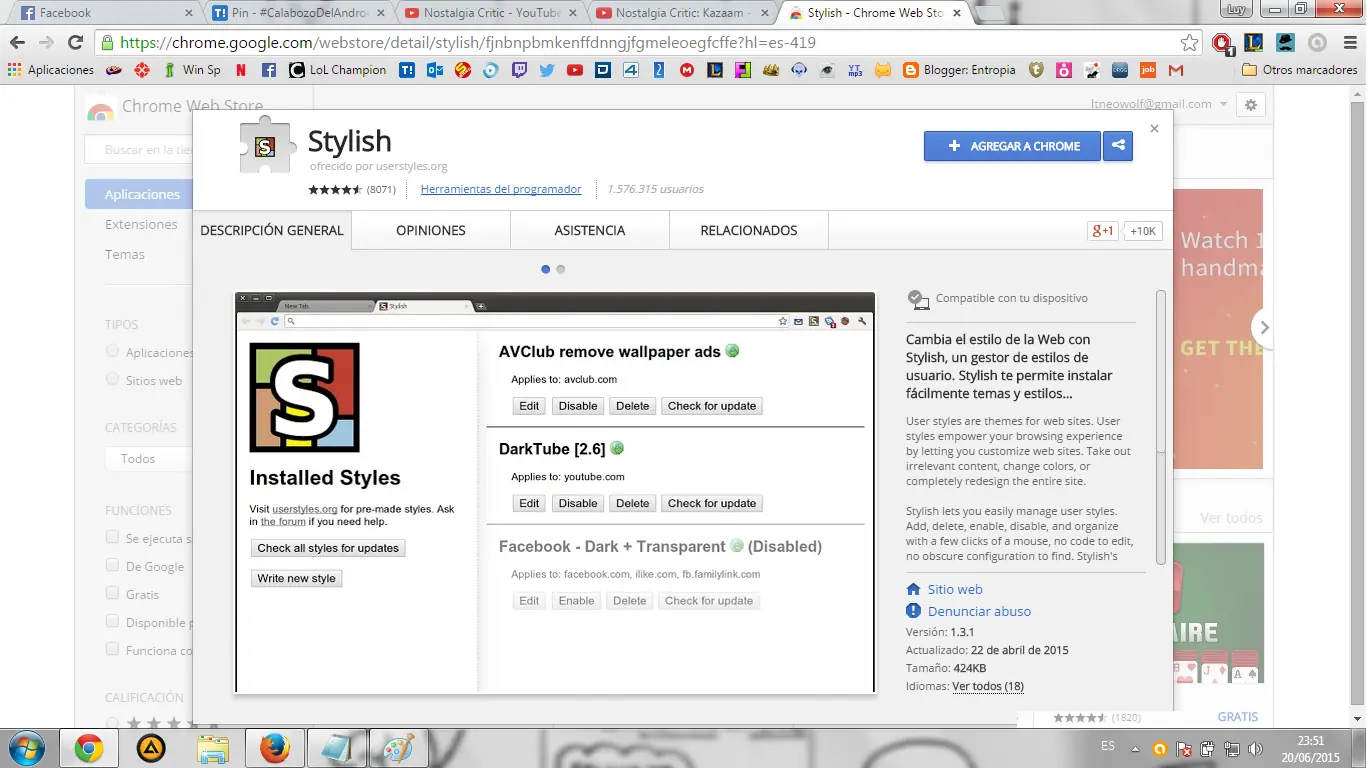This screenshot has height=768, width=1370.
Task: Toggle the De Google checkbox
Action: click(x=113, y=566)
